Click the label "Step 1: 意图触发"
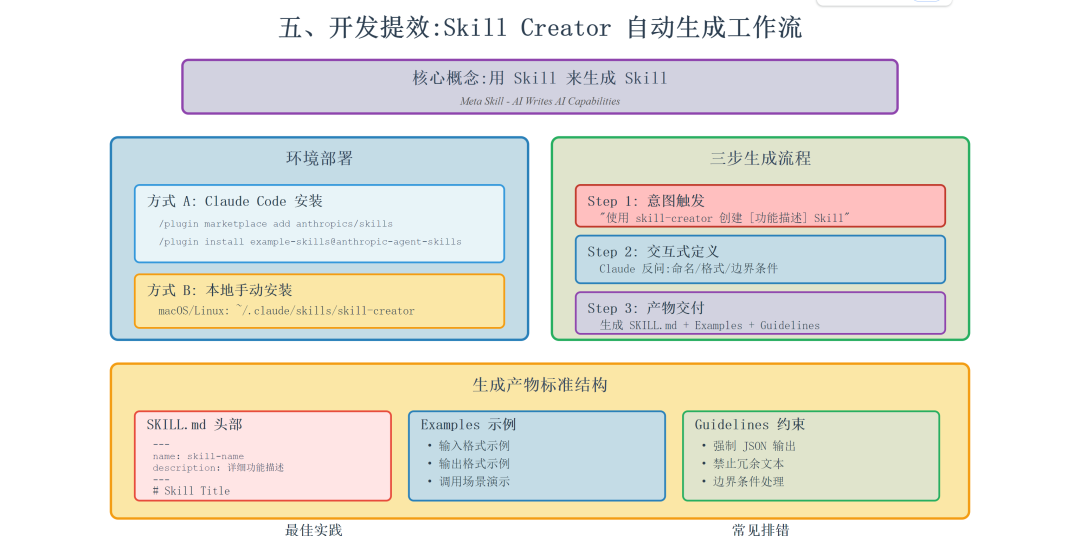 tap(645, 201)
